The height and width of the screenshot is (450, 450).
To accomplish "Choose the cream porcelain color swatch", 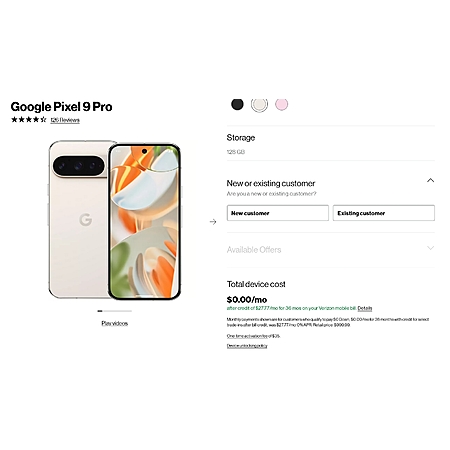I will coord(259,105).
